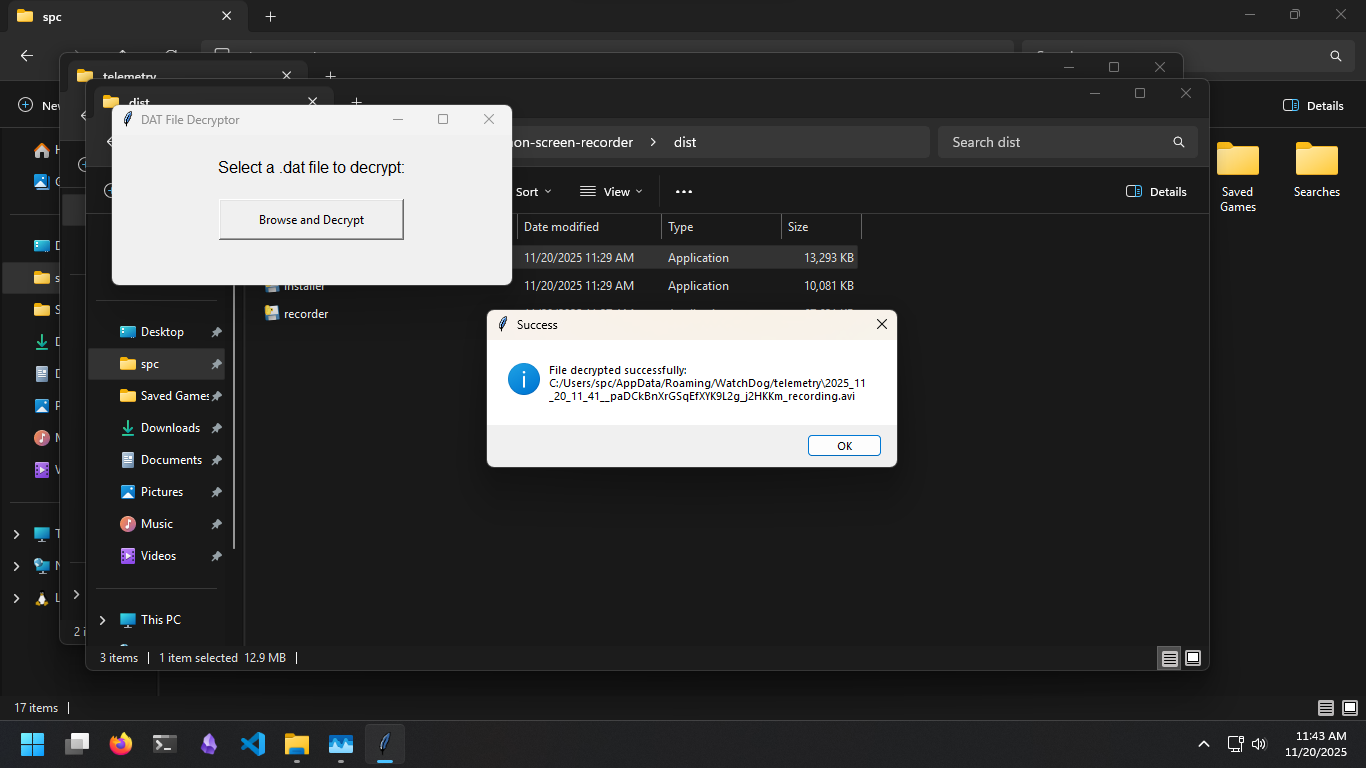Switch Explorer to large thumbnails layout
The width and height of the screenshot is (1366, 768).
1193,658
